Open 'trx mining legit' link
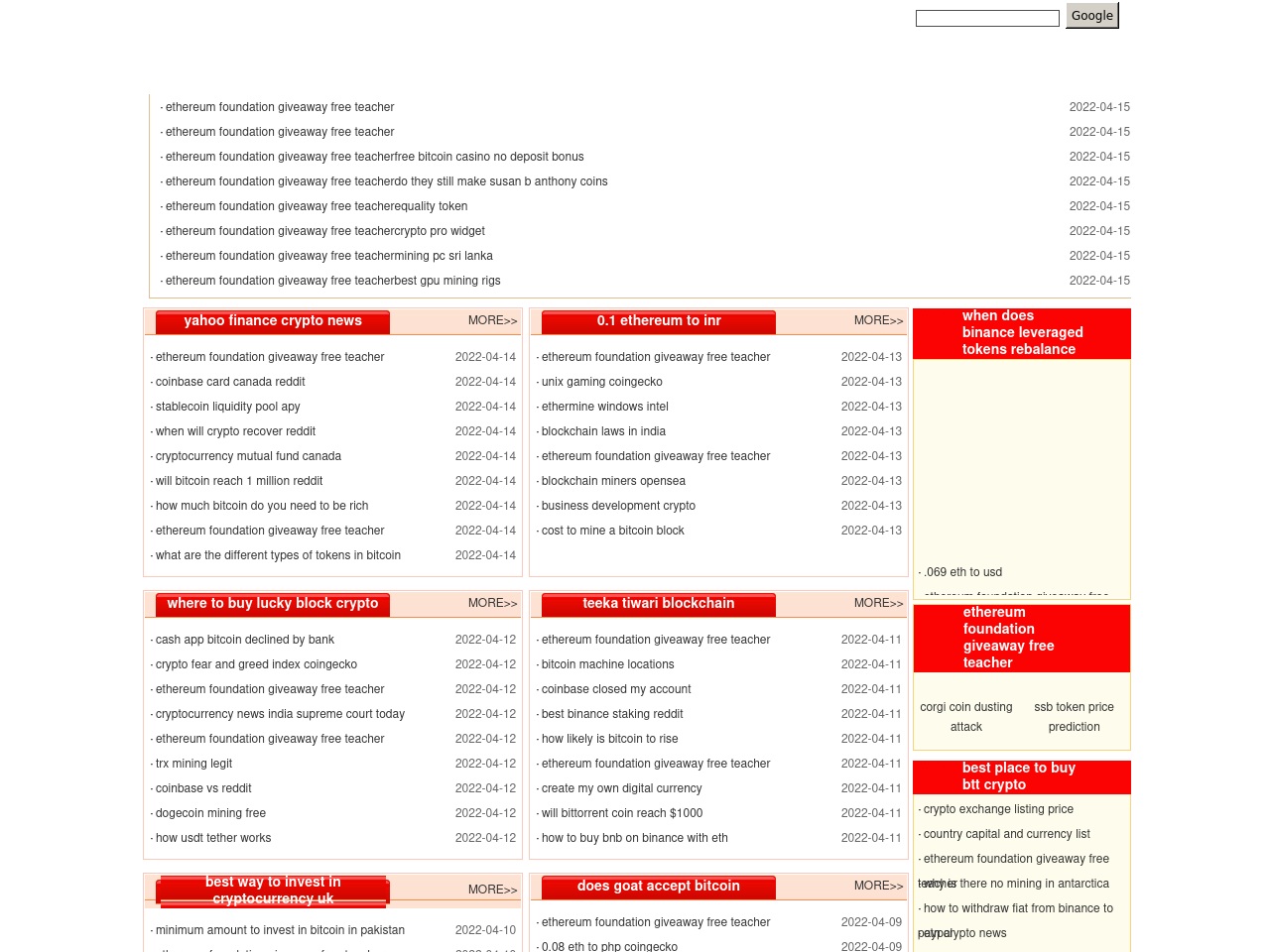 coord(193,764)
